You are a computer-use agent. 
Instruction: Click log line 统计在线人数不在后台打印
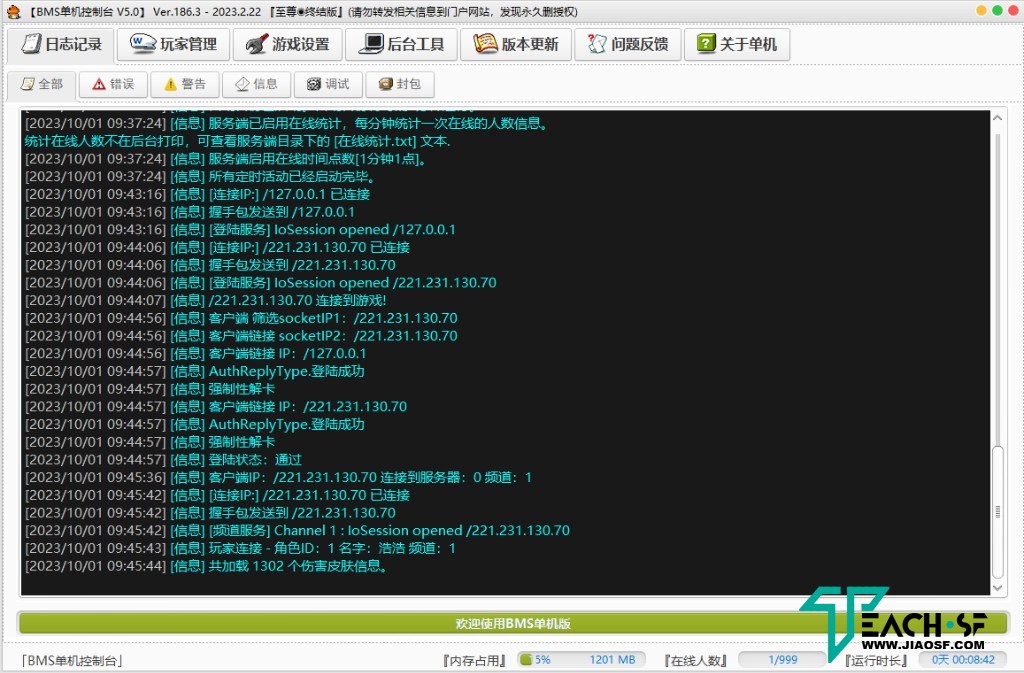click(x=237, y=141)
